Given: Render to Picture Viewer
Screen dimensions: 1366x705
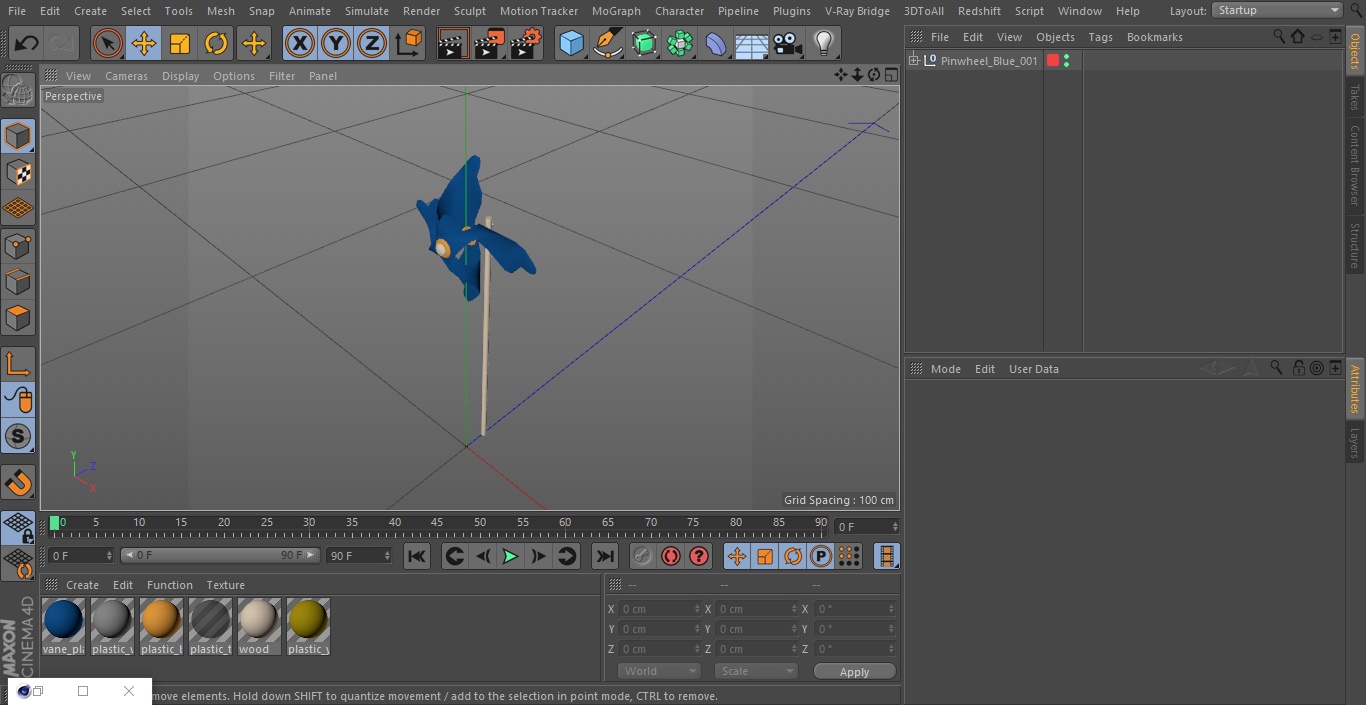Looking at the screenshot, I should [x=489, y=43].
